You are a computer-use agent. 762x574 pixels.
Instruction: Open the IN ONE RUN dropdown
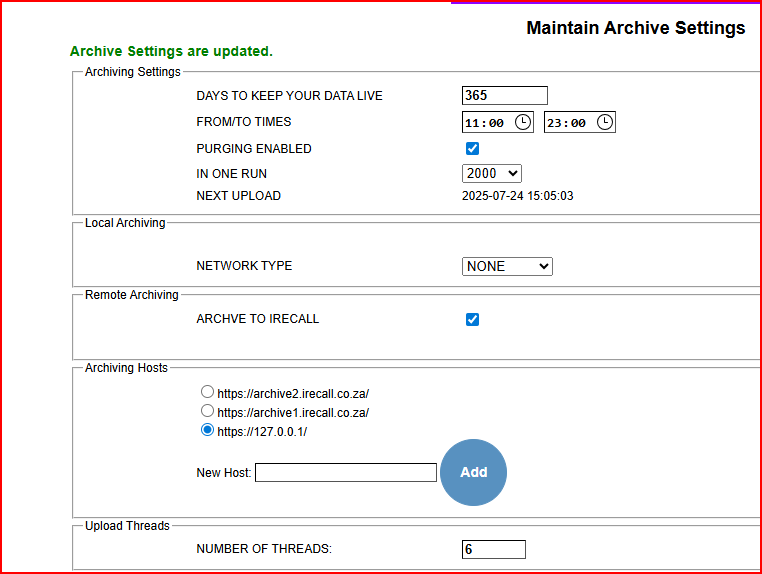click(x=491, y=174)
